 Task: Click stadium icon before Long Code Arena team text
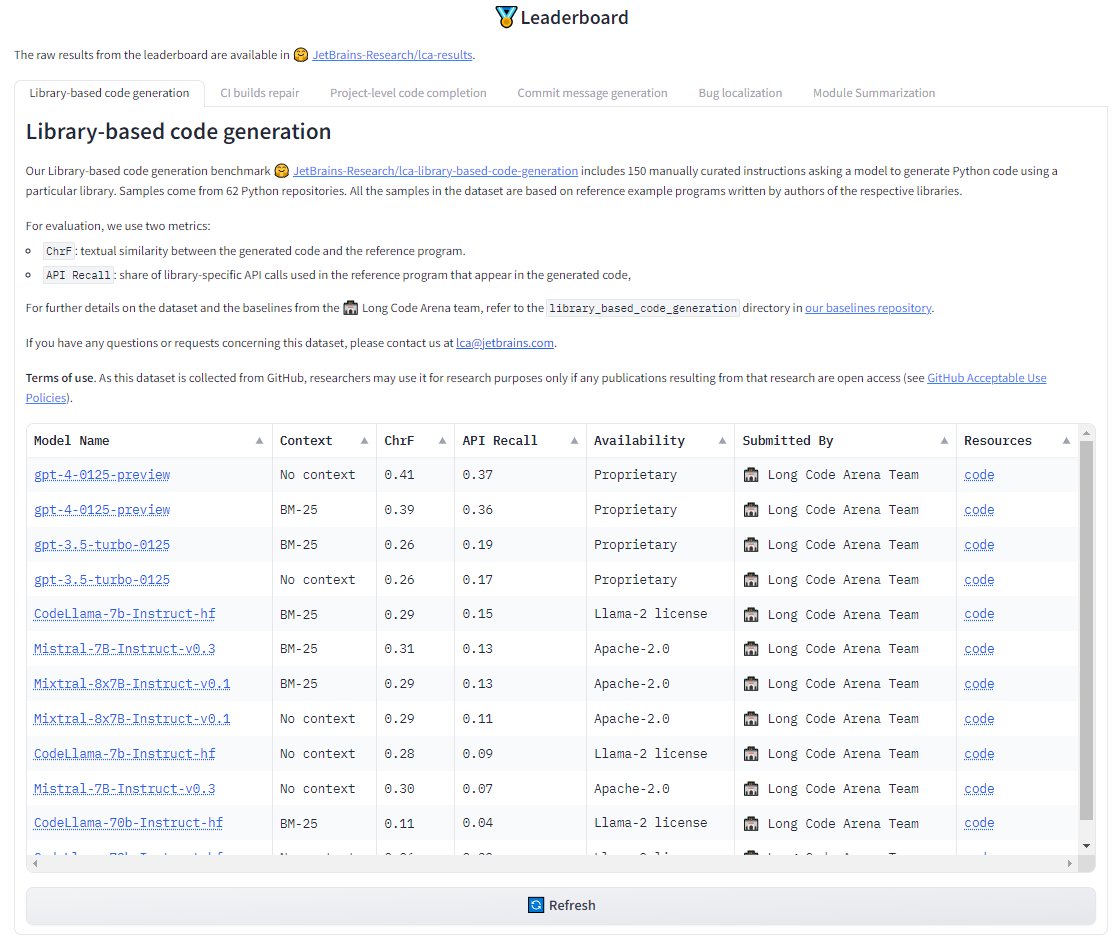click(351, 308)
